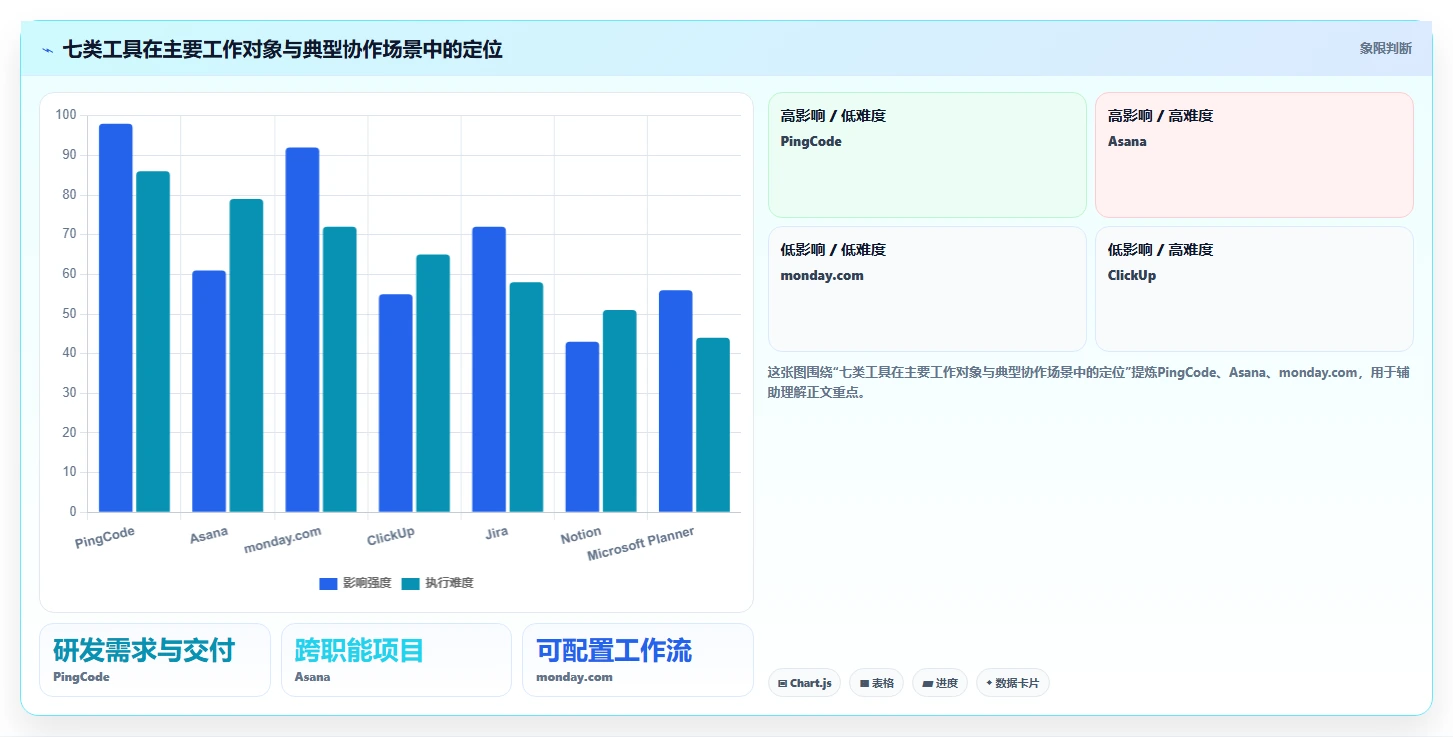Select the 低影响 / 高难度 ClickUp quadrant card
The width and height of the screenshot is (1453, 737).
coord(1254,289)
